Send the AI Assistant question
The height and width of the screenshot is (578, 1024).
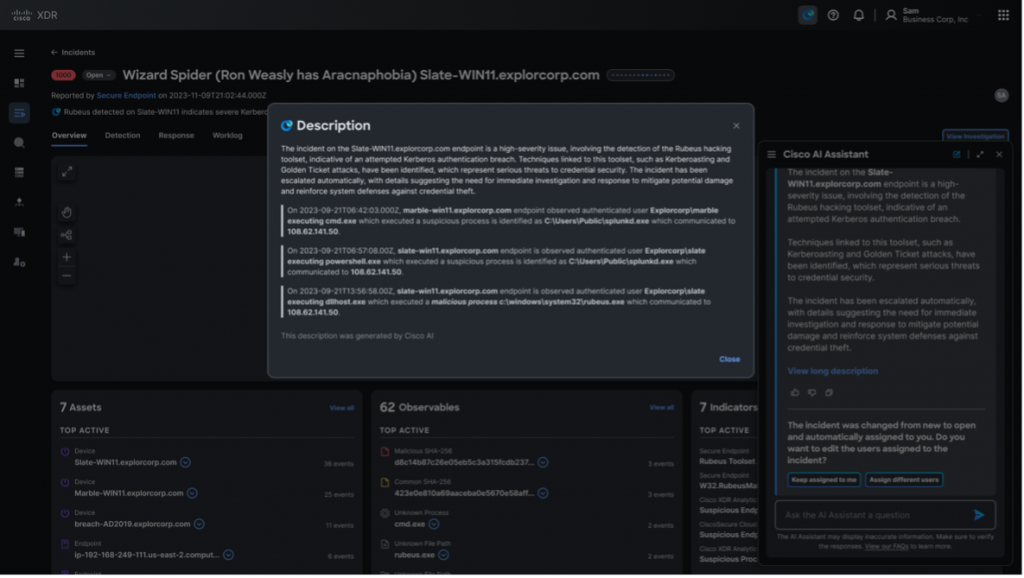point(978,515)
